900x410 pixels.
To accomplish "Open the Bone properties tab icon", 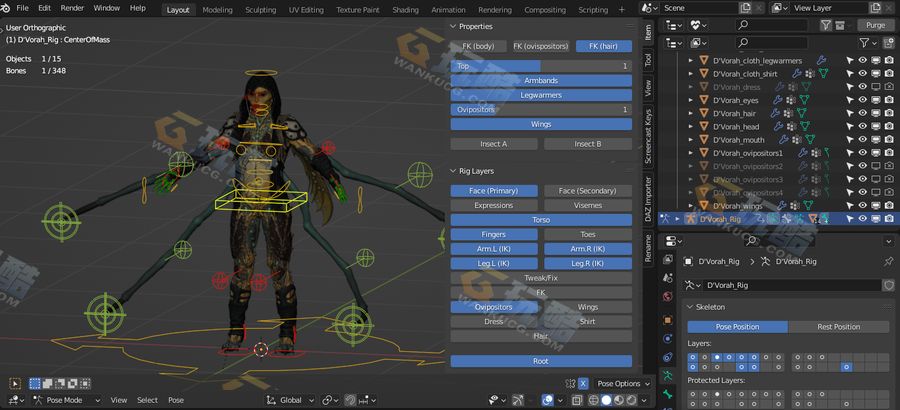I will pos(668,394).
